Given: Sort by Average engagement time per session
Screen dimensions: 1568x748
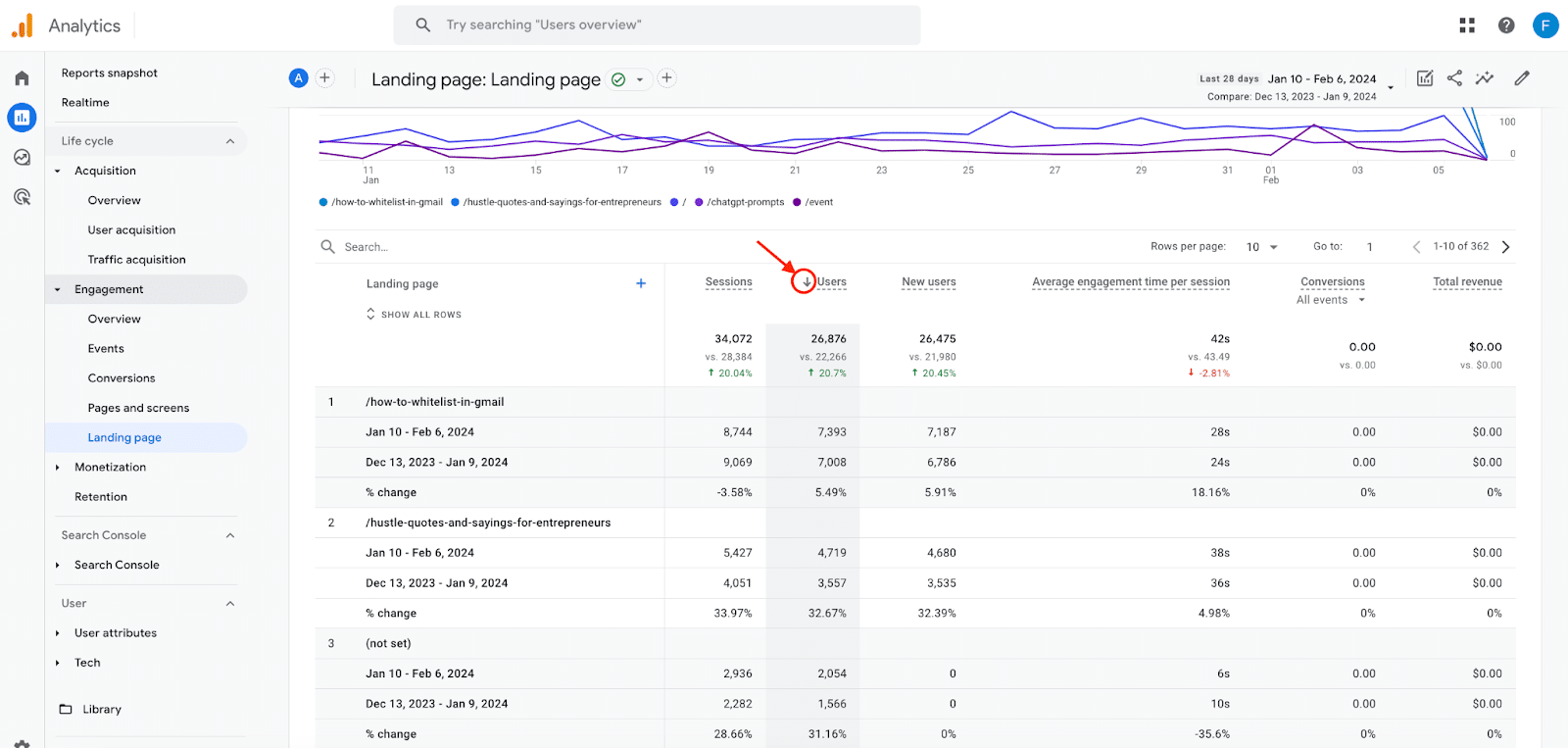Looking at the screenshot, I should 1131,282.
